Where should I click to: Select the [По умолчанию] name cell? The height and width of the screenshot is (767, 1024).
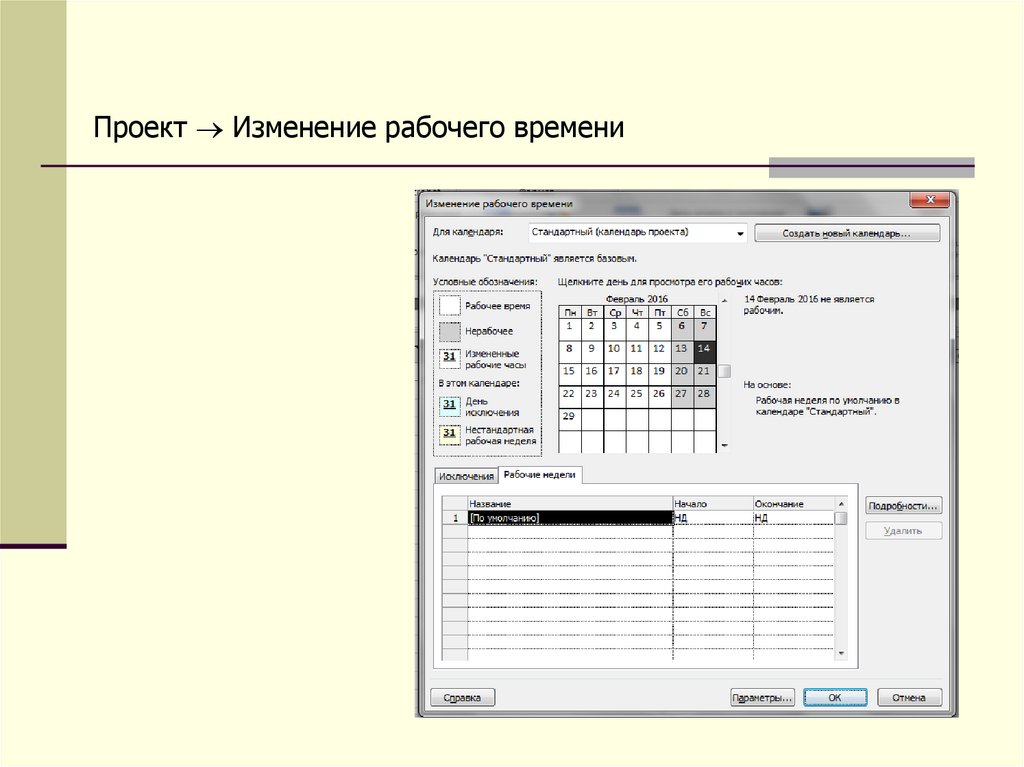(x=570, y=518)
